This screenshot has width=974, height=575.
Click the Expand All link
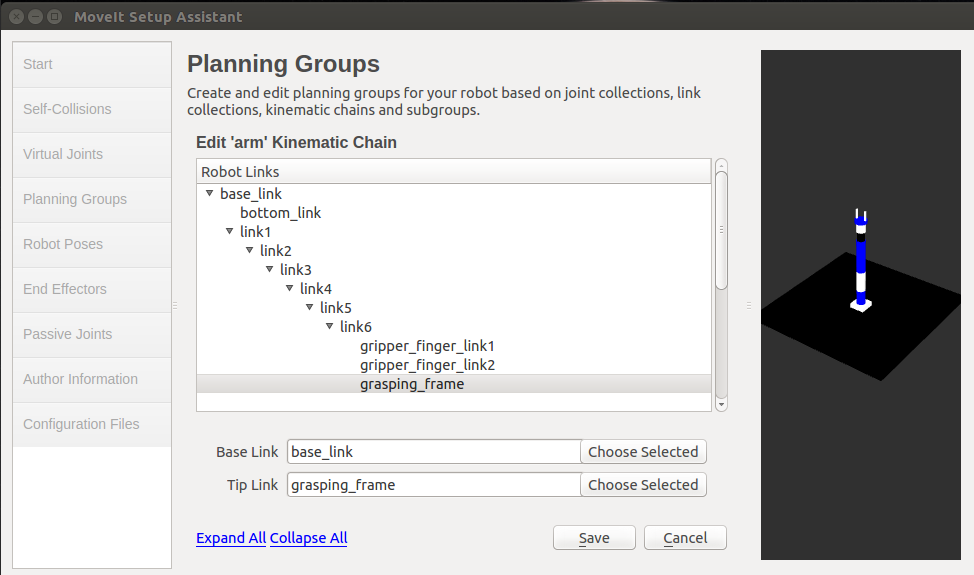click(231, 538)
